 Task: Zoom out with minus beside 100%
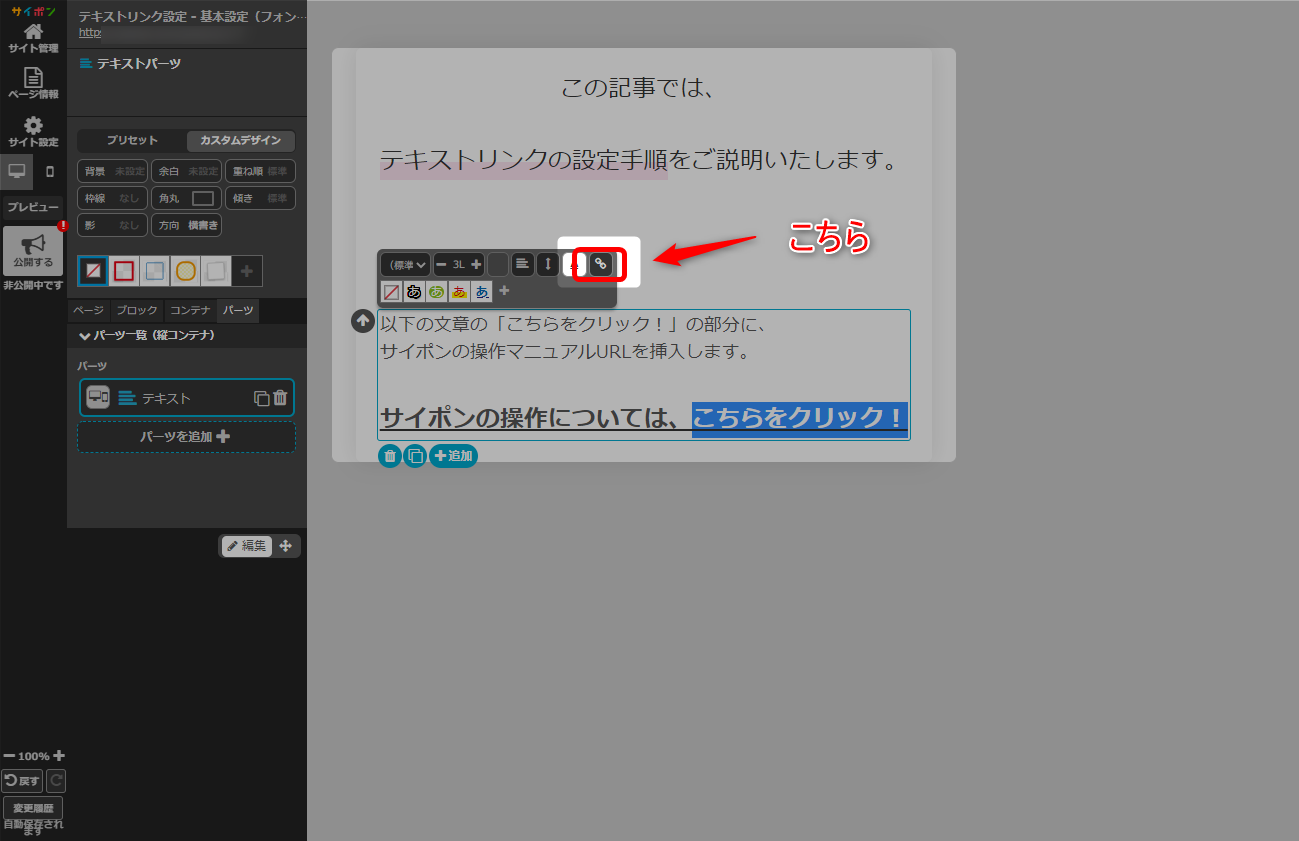[9, 756]
